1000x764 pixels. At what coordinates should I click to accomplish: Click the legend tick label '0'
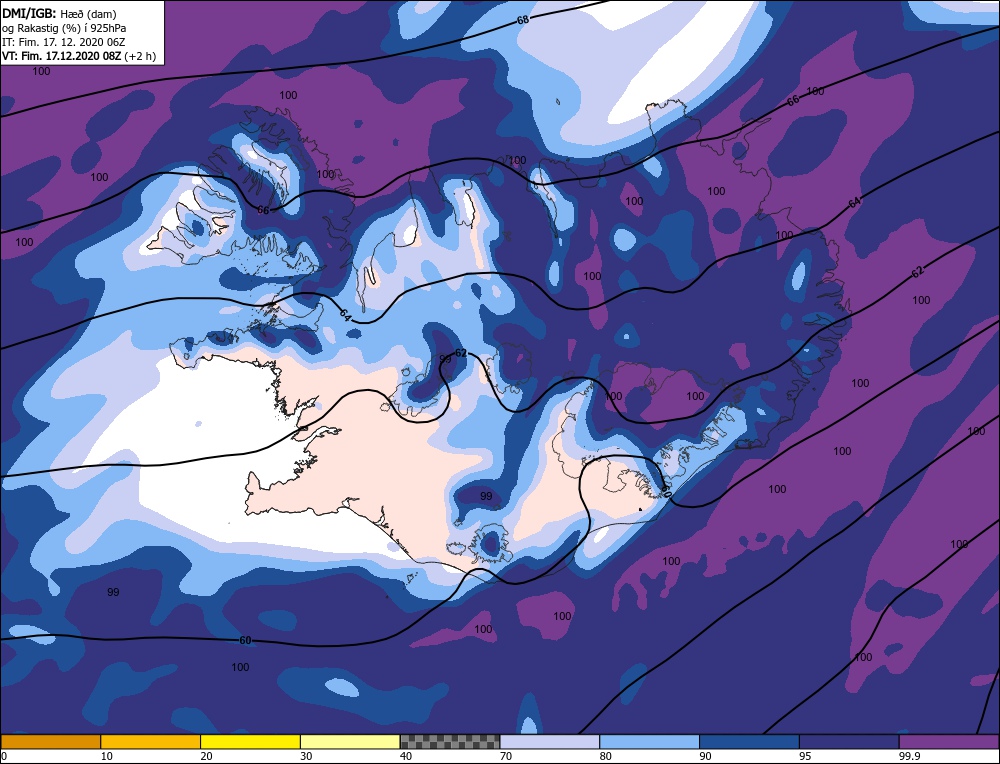click(x=4, y=756)
